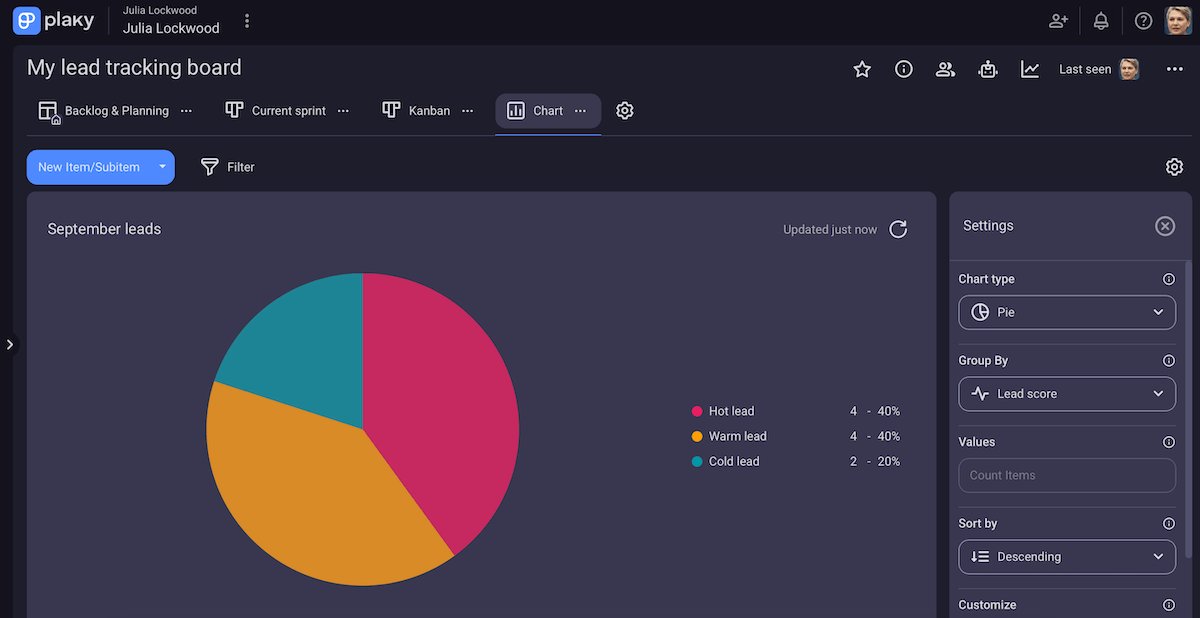Click the New Item/Subitem button
The width and height of the screenshot is (1200, 618).
pyautogui.click(x=91, y=167)
